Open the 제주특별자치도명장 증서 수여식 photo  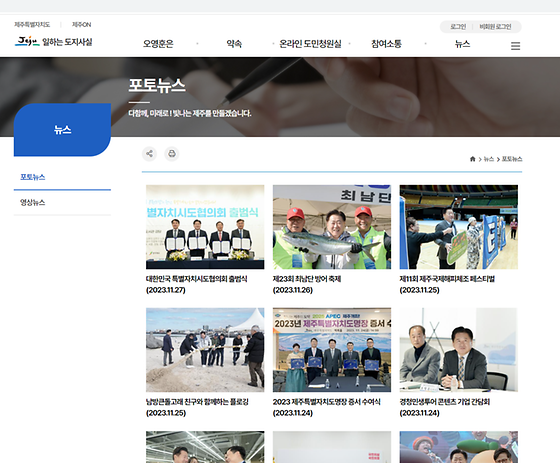point(332,350)
